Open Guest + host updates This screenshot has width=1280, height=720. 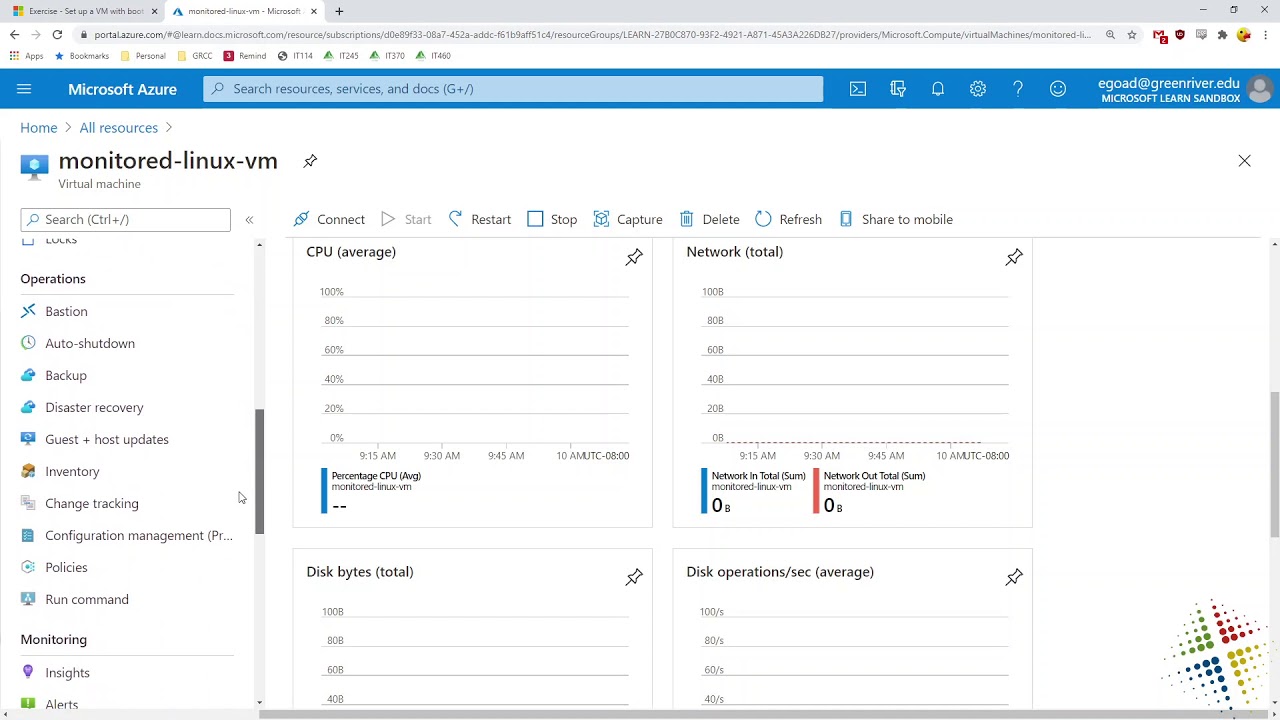pyautogui.click(x=107, y=439)
